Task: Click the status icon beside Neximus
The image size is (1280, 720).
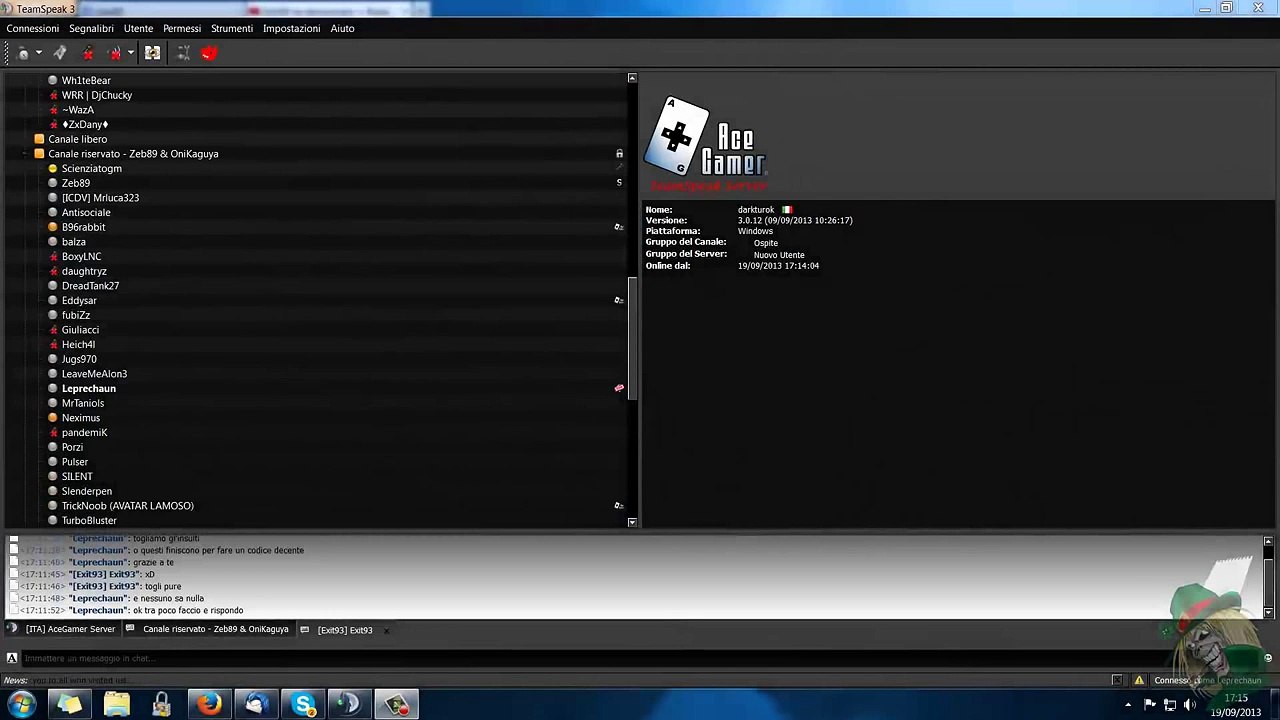Action: coord(53,418)
